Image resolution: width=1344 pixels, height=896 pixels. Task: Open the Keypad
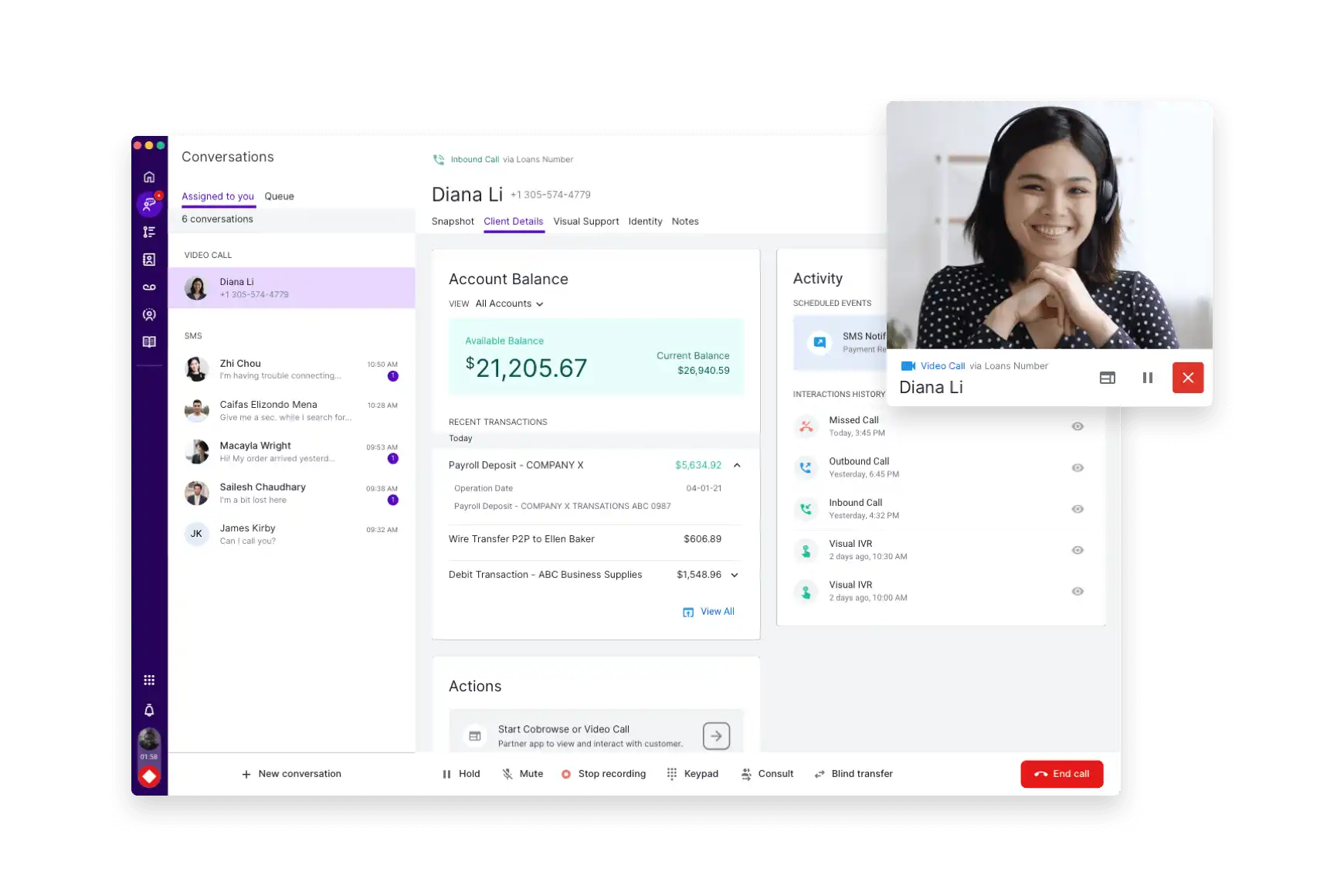[x=693, y=774]
